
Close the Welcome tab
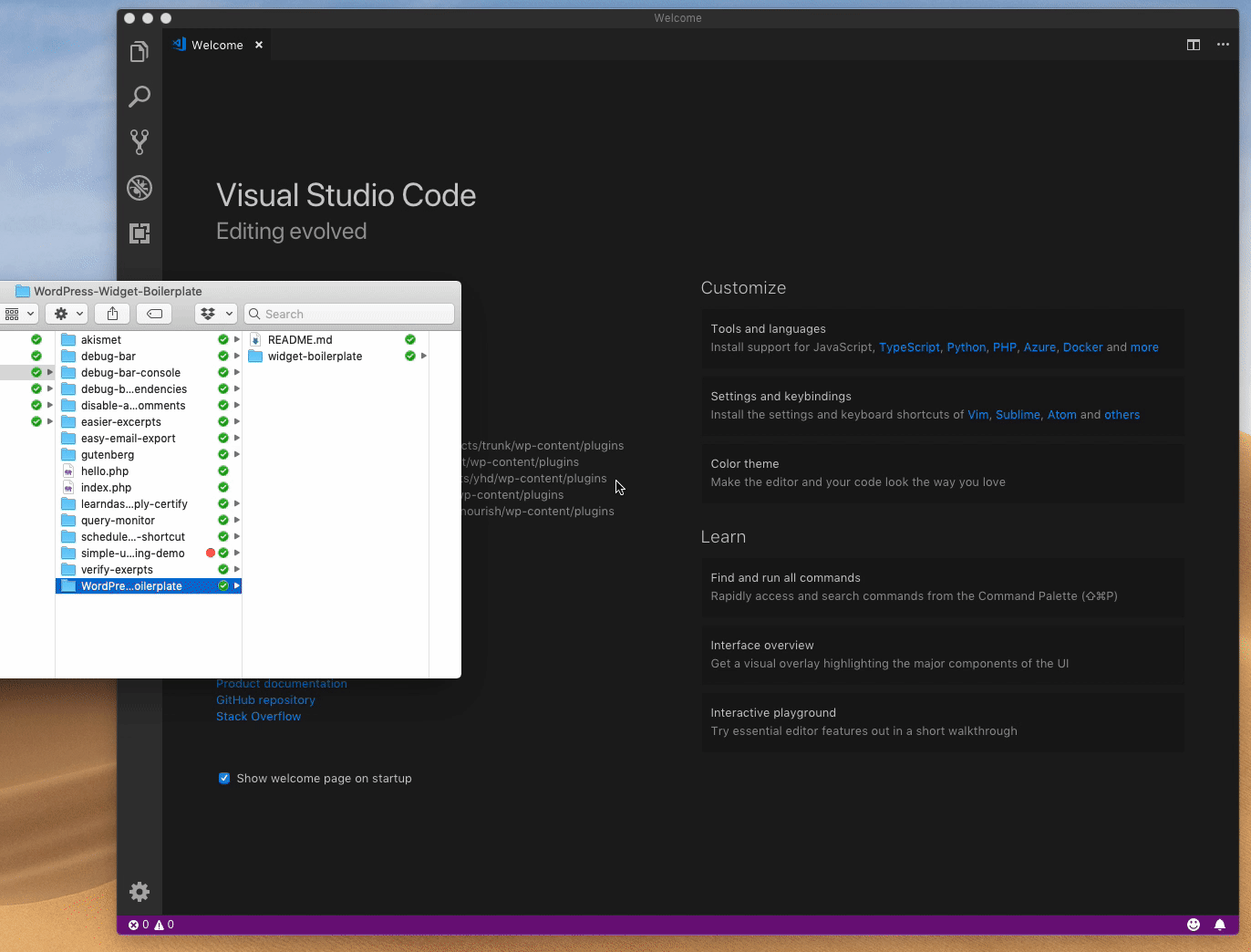point(259,45)
